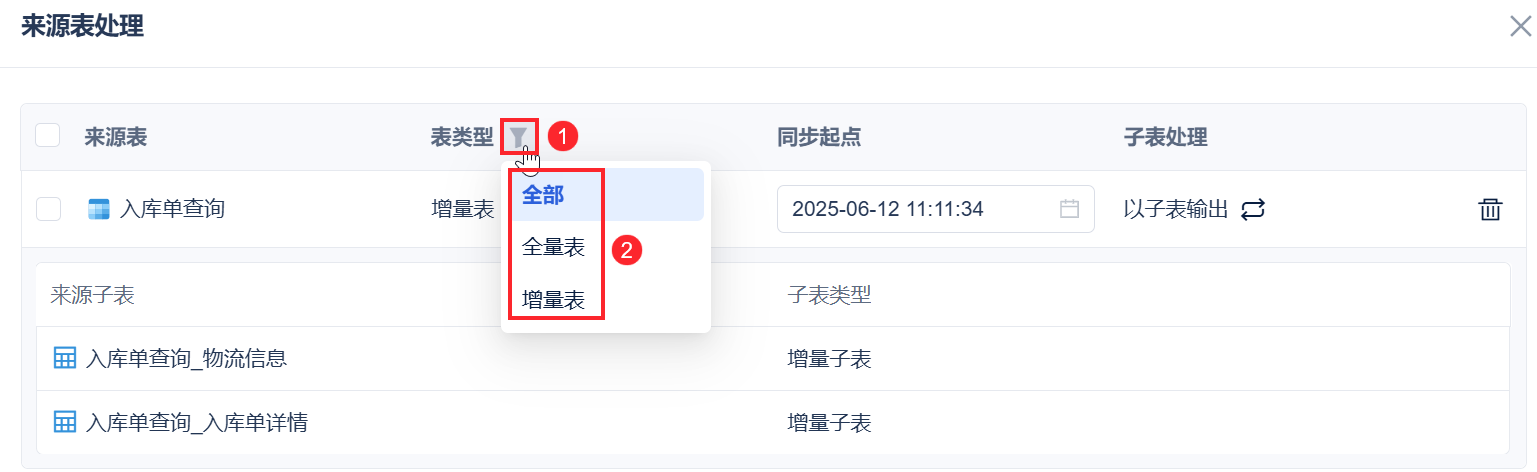Check the select-all checkbox in header
The image size is (1537, 472).
tap(48, 135)
